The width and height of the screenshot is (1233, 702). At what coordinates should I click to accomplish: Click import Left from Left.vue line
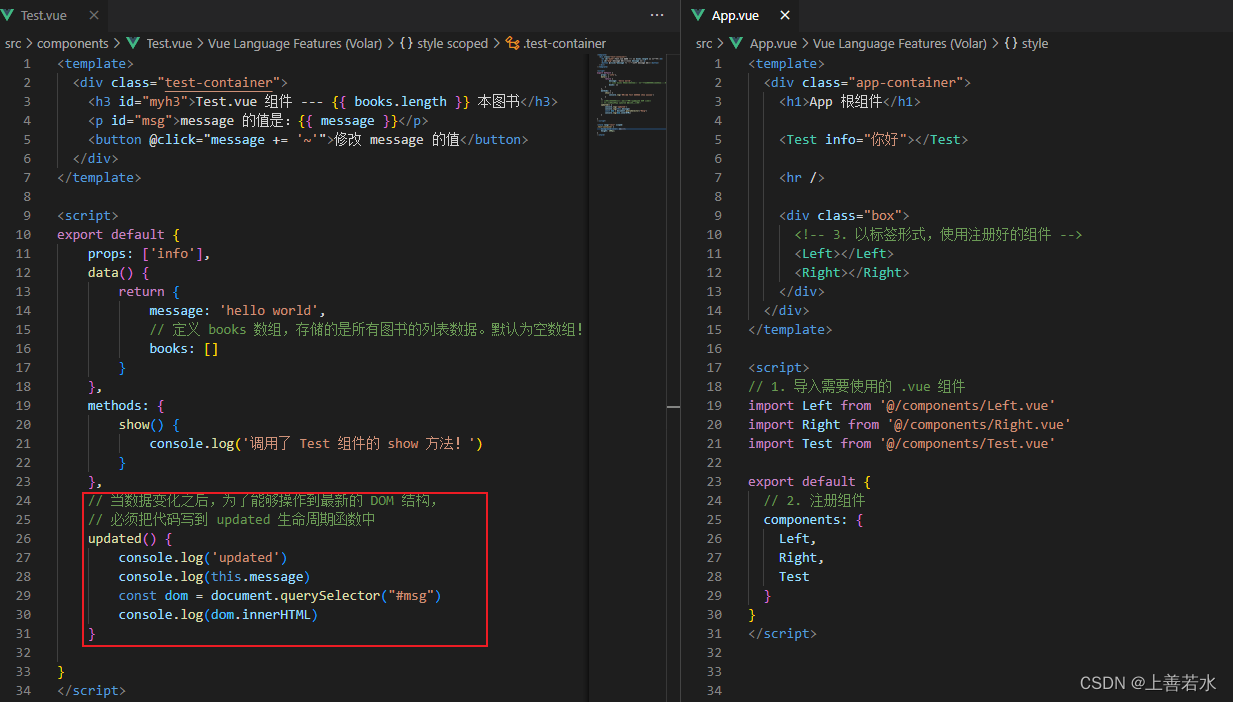point(902,405)
